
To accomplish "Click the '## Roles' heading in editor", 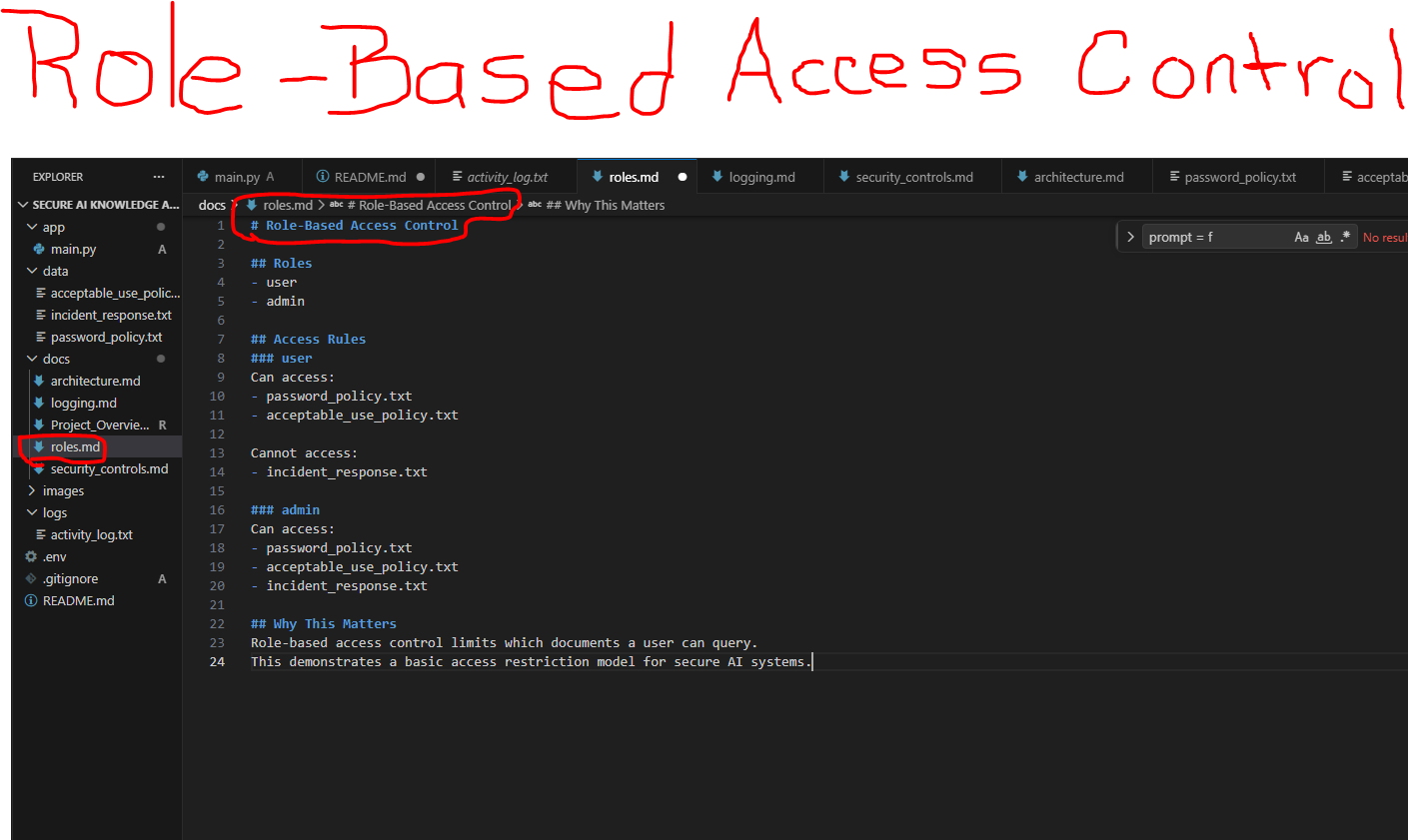I will [x=282, y=264].
